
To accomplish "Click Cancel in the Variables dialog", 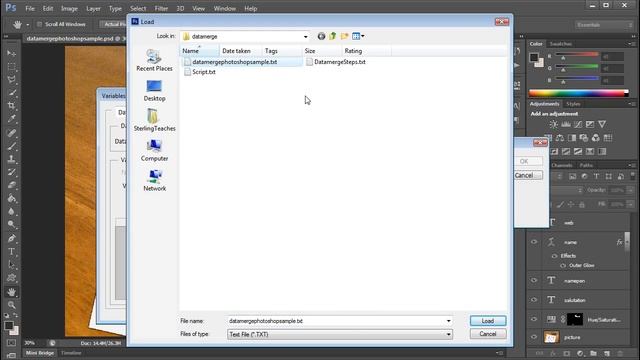I will click(527, 176).
